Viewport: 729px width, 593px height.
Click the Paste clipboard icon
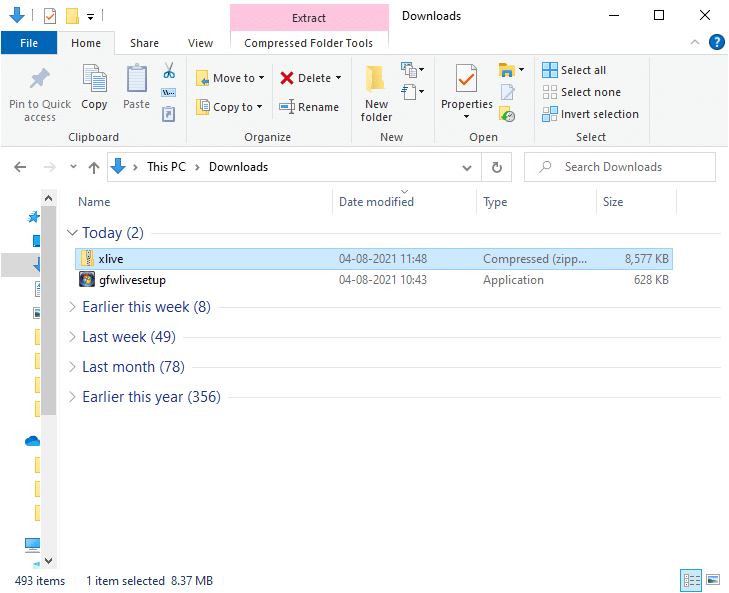136,80
